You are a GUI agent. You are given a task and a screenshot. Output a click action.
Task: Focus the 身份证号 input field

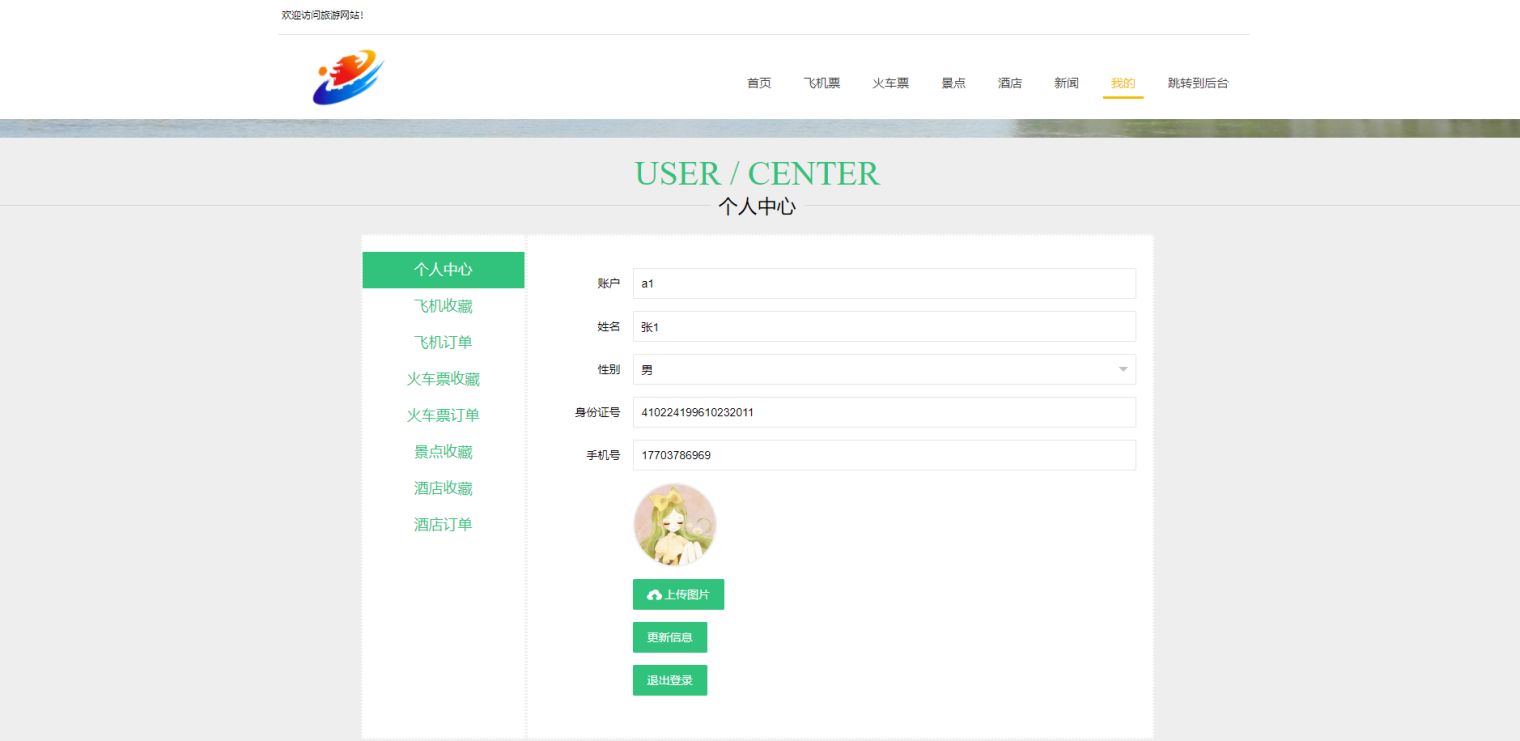tap(884, 412)
